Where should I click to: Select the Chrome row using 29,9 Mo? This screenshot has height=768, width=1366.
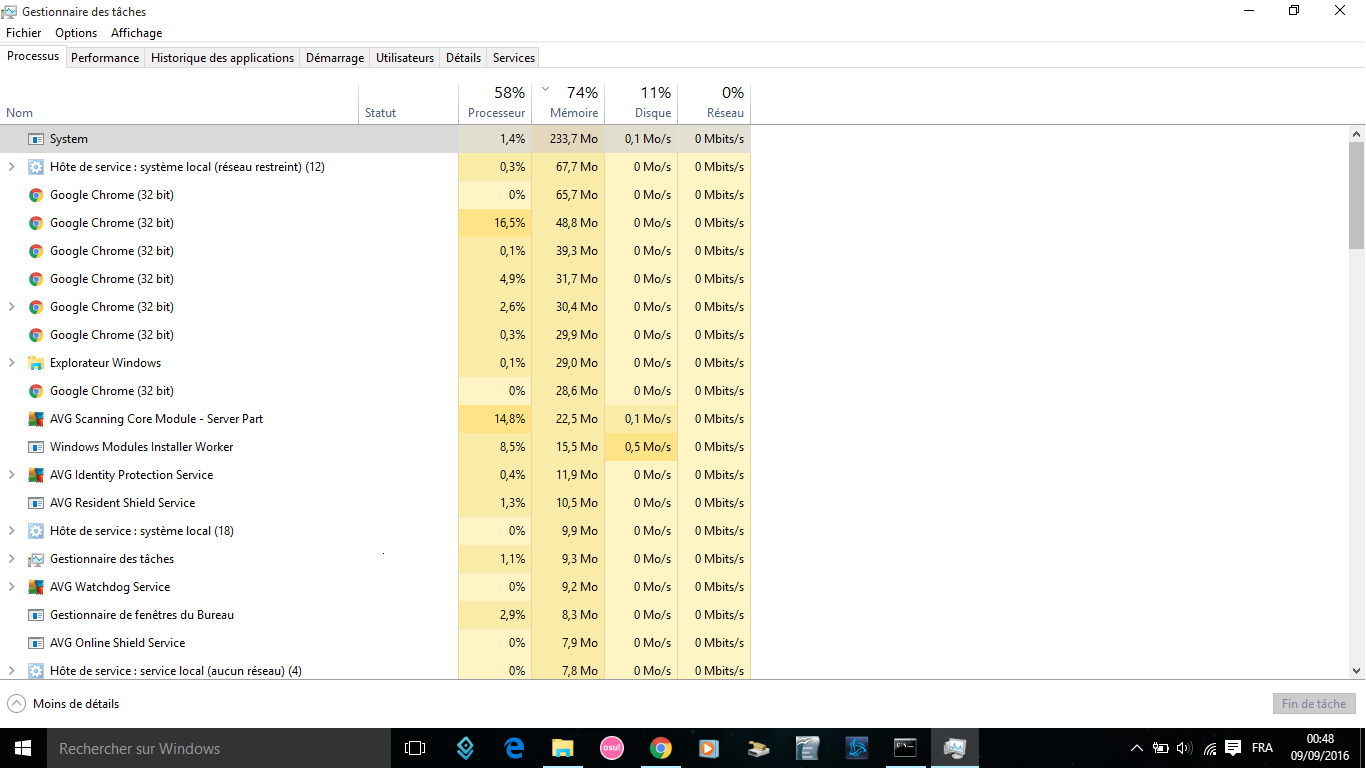(x=375, y=335)
